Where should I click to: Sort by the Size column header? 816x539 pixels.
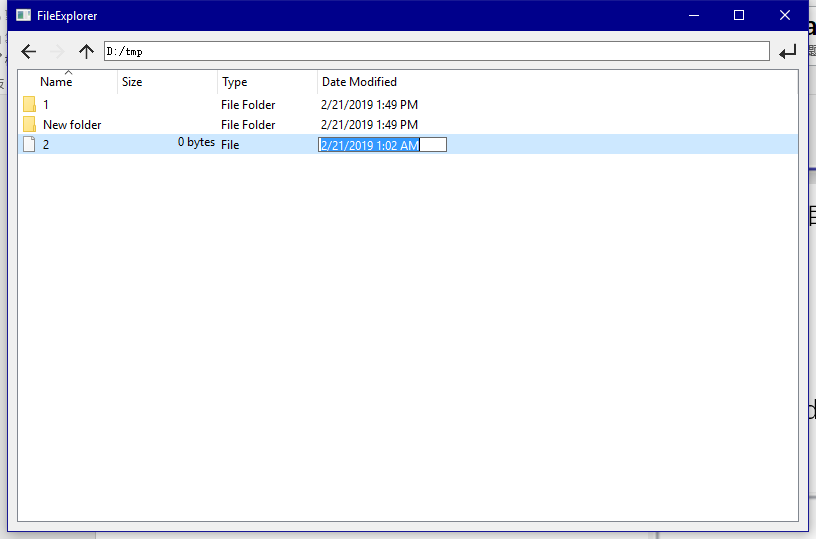pyautogui.click(x=168, y=82)
